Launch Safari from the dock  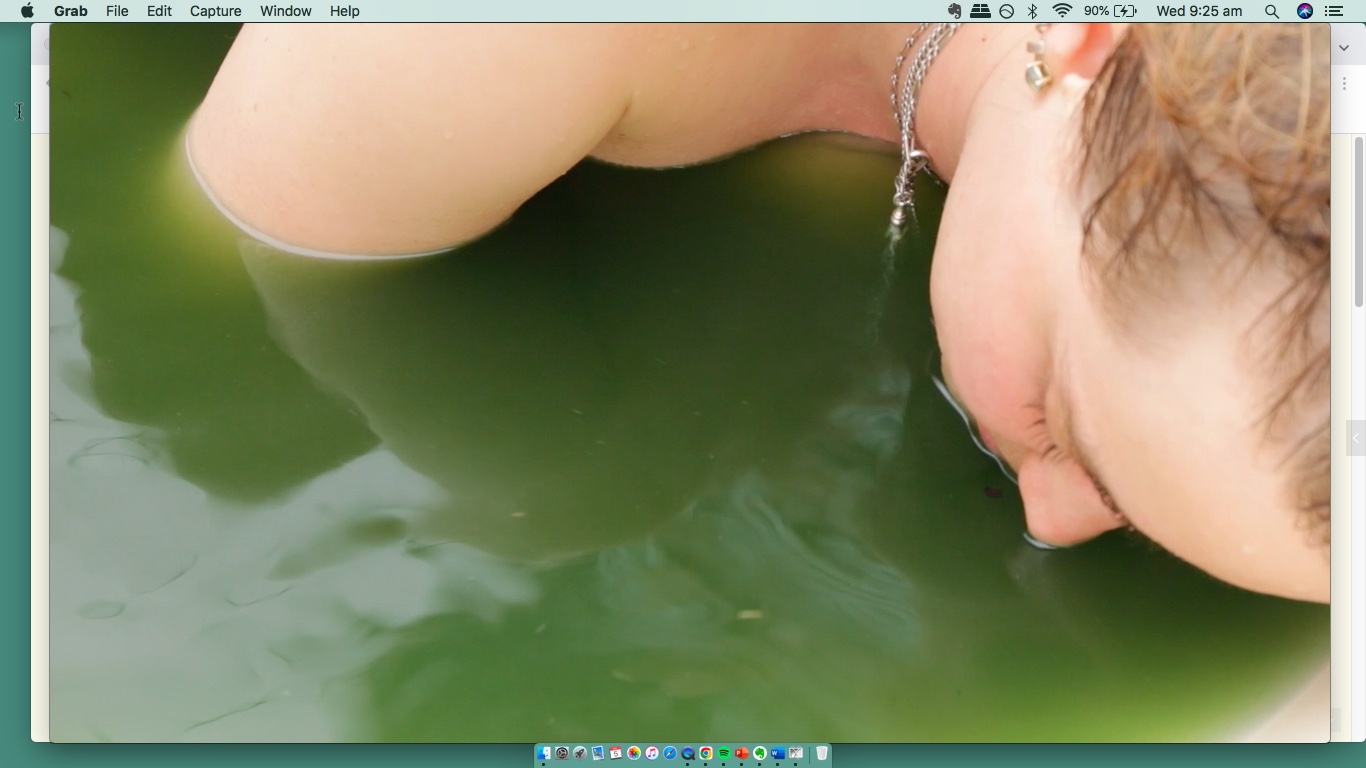pyautogui.click(x=670, y=753)
